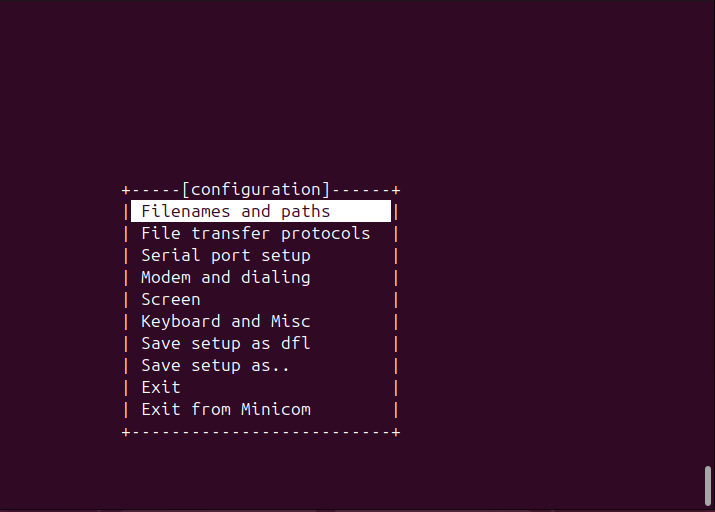Open Keyboard and Misc settings
715x512 pixels.
coord(225,321)
